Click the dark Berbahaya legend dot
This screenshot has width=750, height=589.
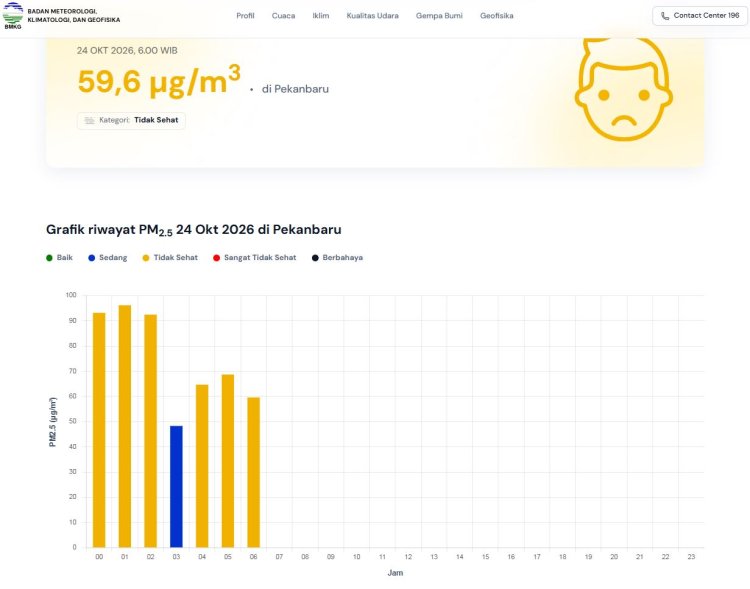(x=315, y=258)
